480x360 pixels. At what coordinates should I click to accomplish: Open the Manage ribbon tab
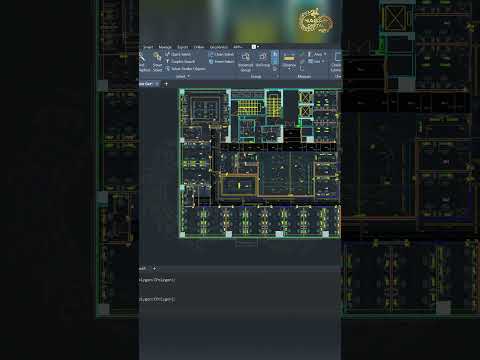pos(165,47)
